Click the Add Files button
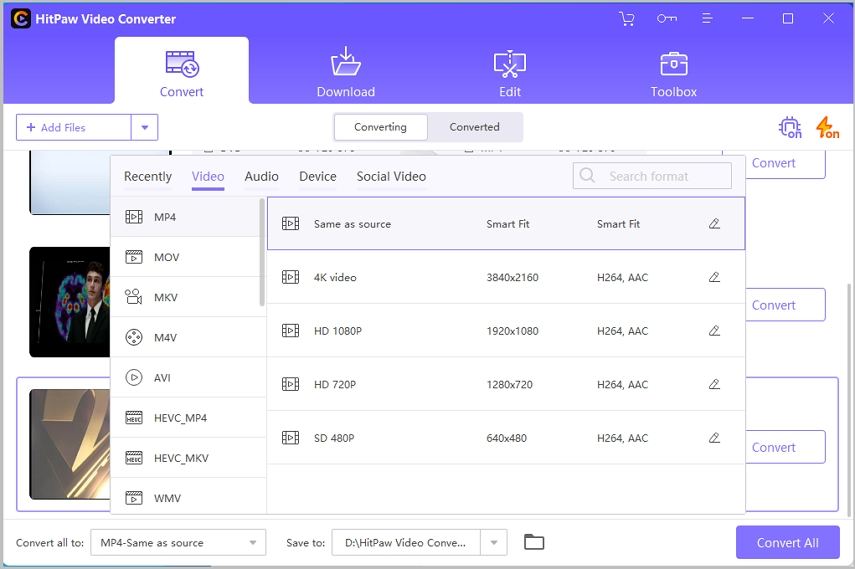 (x=74, y=128)
